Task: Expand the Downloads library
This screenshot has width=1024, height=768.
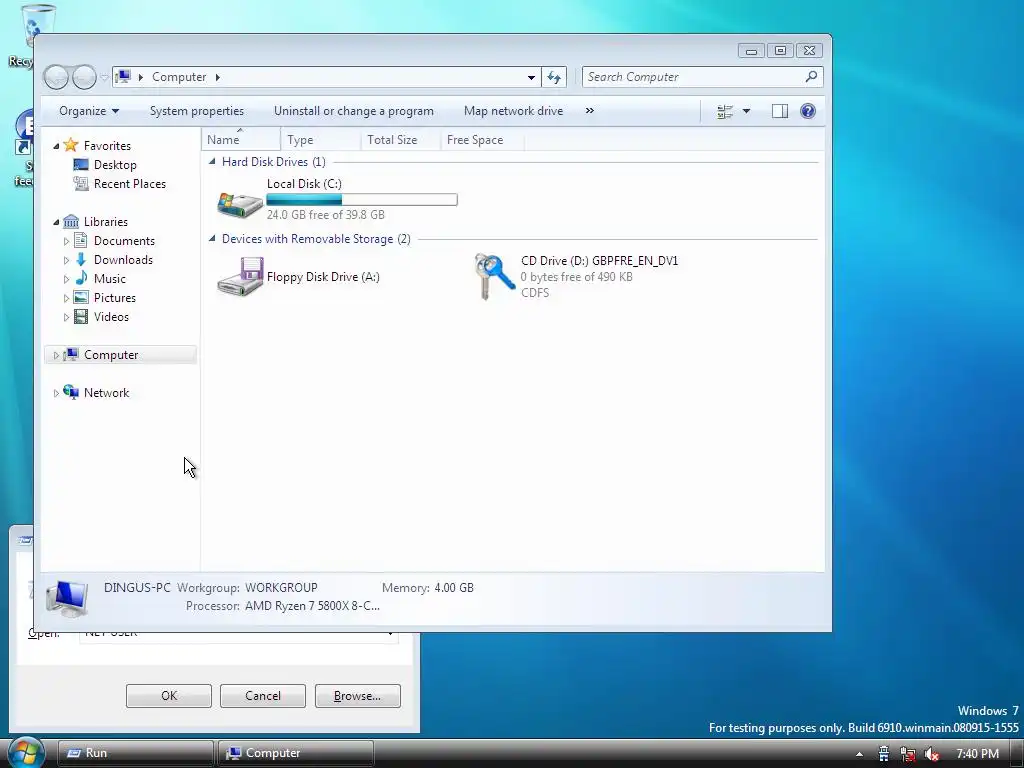Action: coord(66,261)
